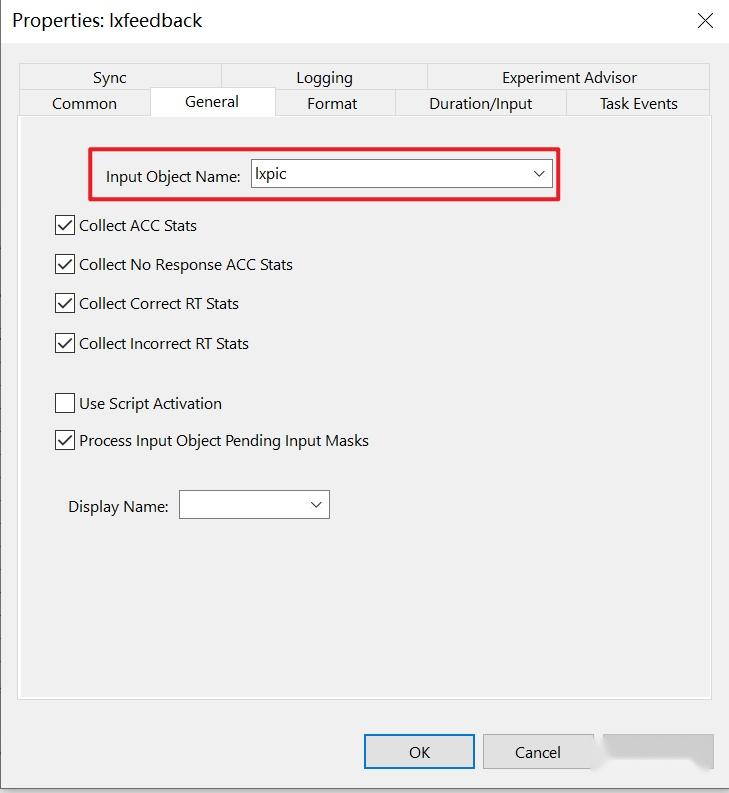Image resolution: width=729 pixels, height=793 pixels.
Task: Toggle Collect No Response ACC Stats checkbox
Action: pos(65,264)
